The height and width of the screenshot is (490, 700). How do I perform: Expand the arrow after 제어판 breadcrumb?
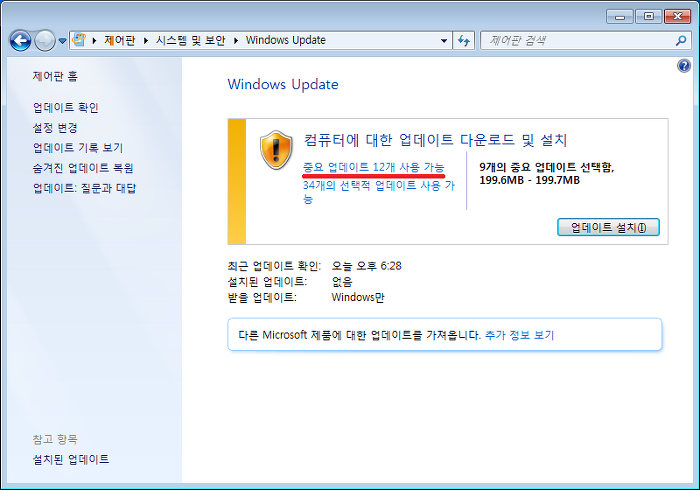(x=146, y=41)
